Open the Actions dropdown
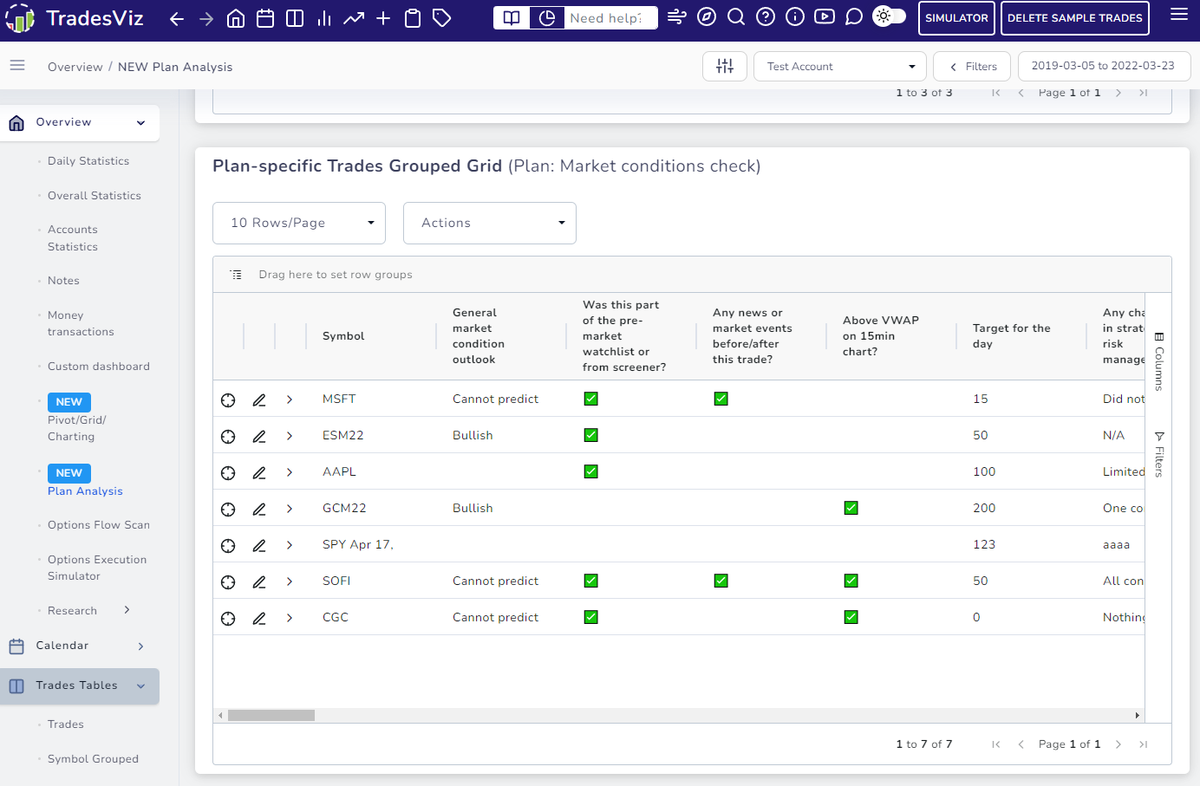Screen dimensions: 1200x786 (489, 223)
